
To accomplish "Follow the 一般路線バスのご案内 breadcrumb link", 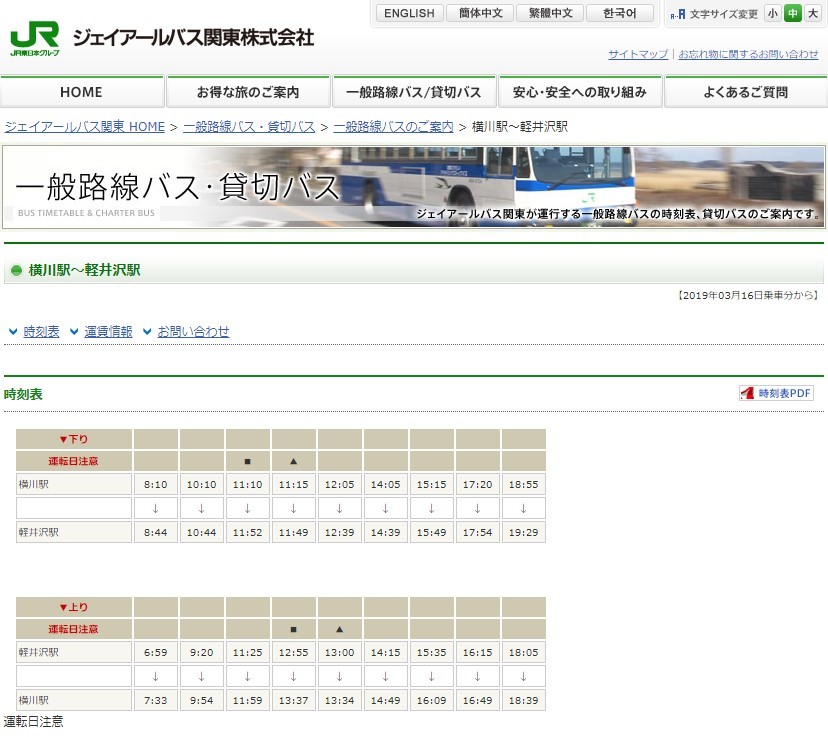I will pos(392,126).
